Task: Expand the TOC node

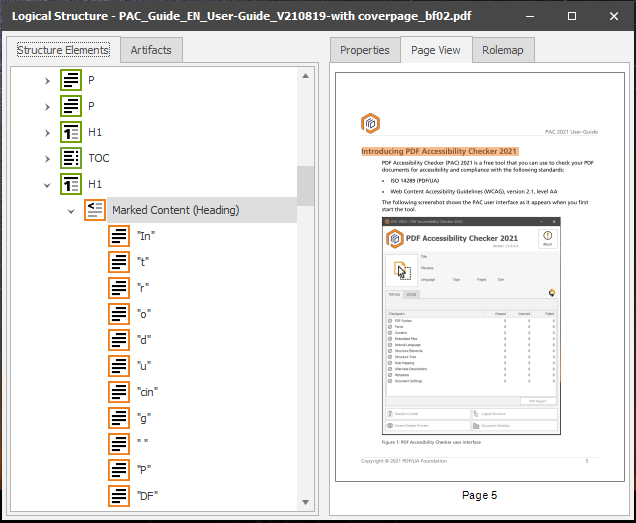Action: pyautogui.click(x=47, y=159)
